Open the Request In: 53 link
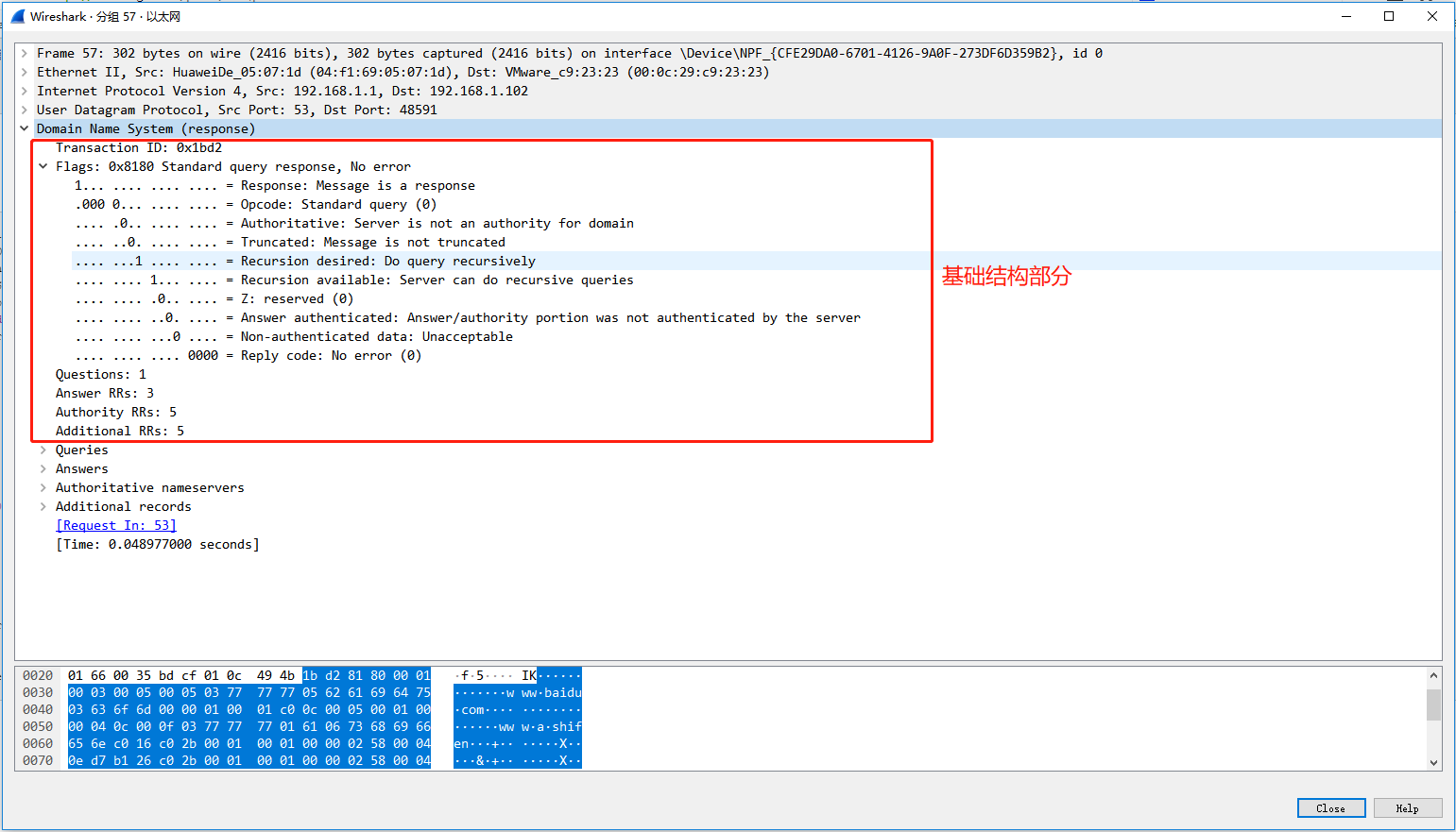1456x832 pixels. [x=116, y=526]
